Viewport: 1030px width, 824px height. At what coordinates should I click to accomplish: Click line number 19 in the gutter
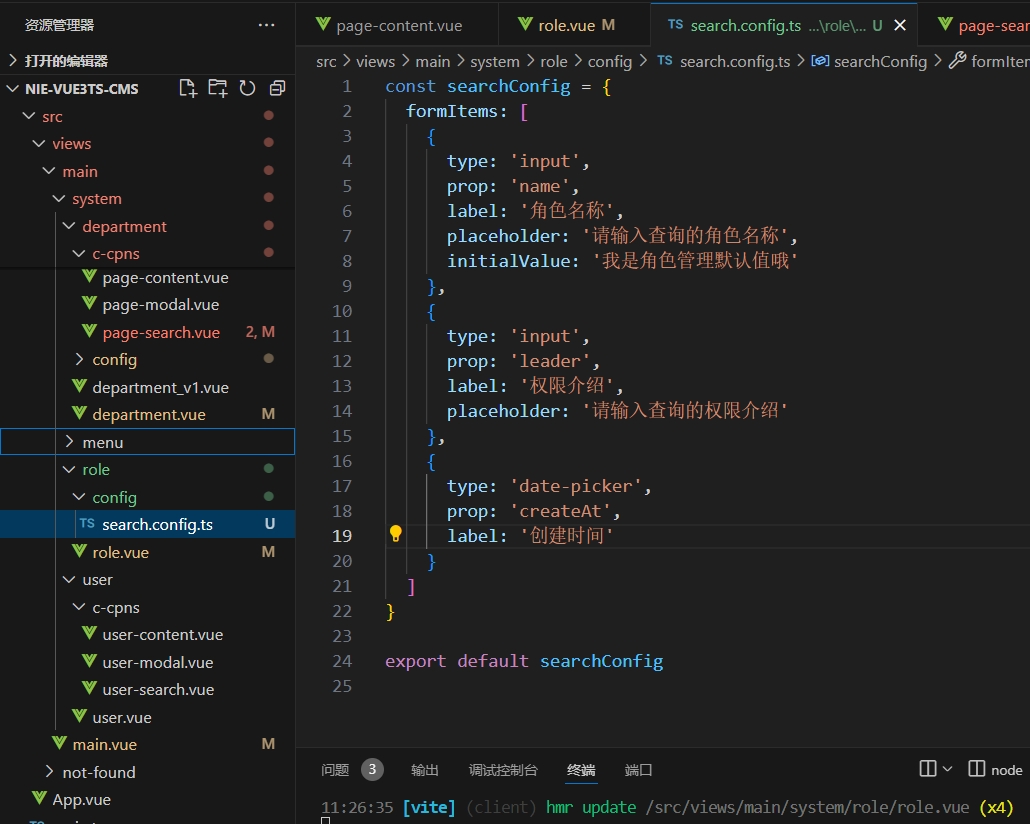click(x=342, y=536)
